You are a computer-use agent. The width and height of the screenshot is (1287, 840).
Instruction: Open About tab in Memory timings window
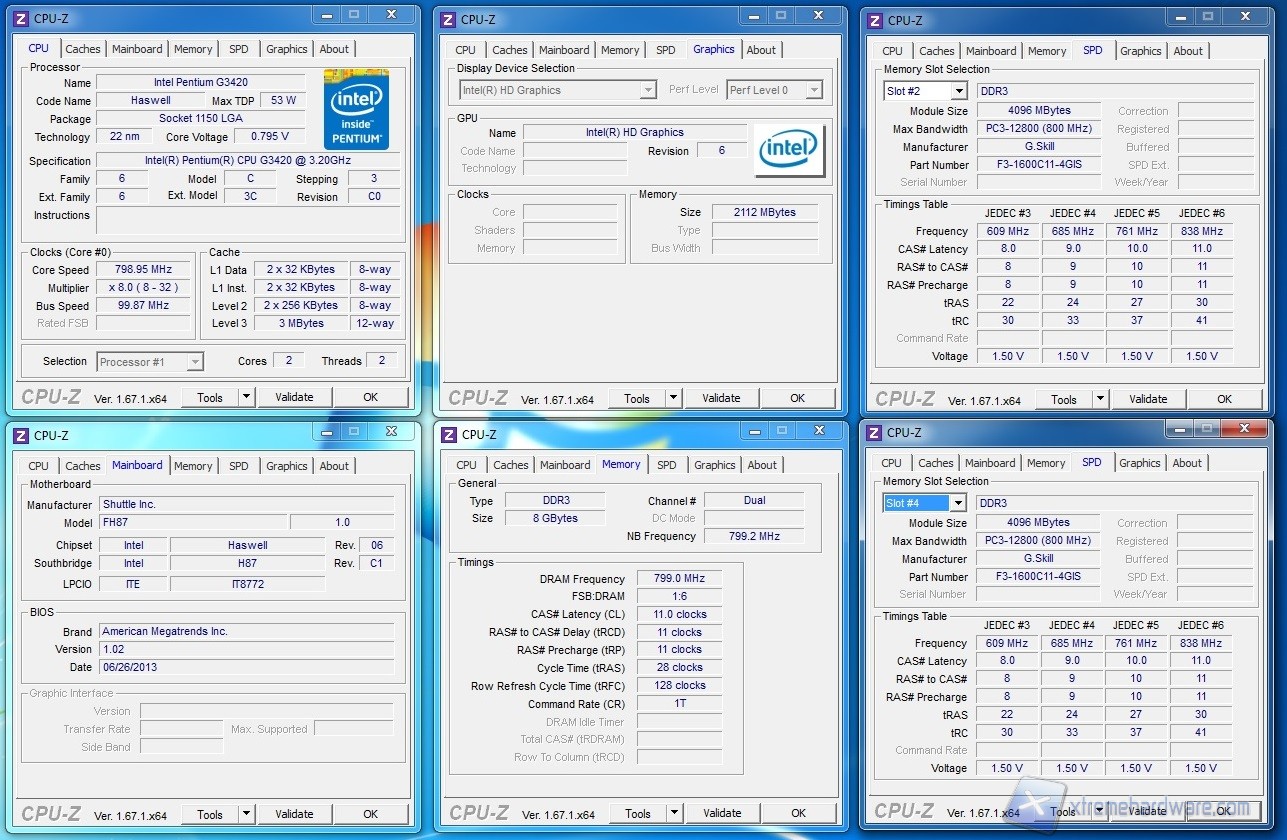click(762, 465)
